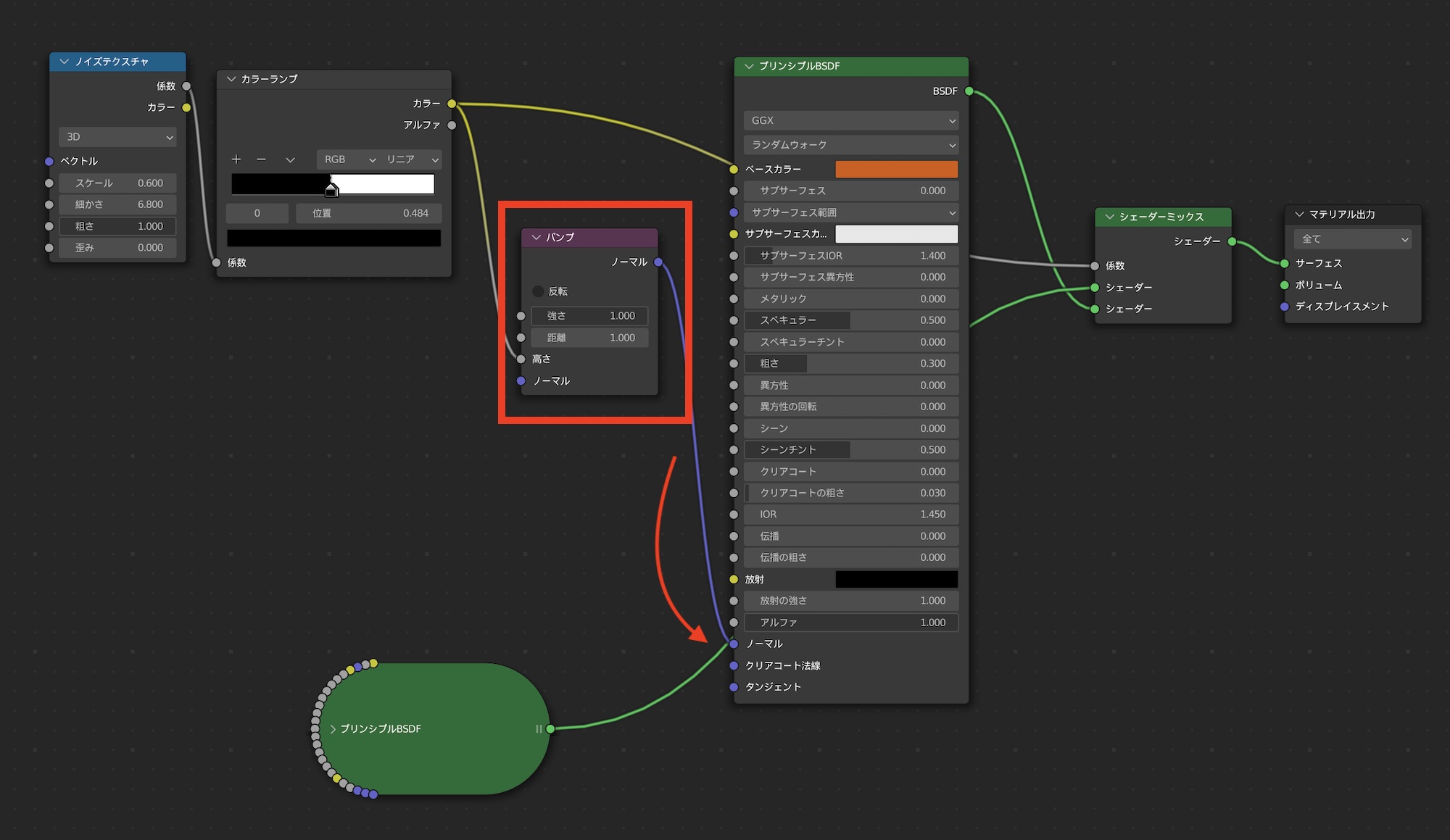This screenshot has width=1450, height=840.
Task: Click the color ramp's カラー output socket
Action: 452,104
